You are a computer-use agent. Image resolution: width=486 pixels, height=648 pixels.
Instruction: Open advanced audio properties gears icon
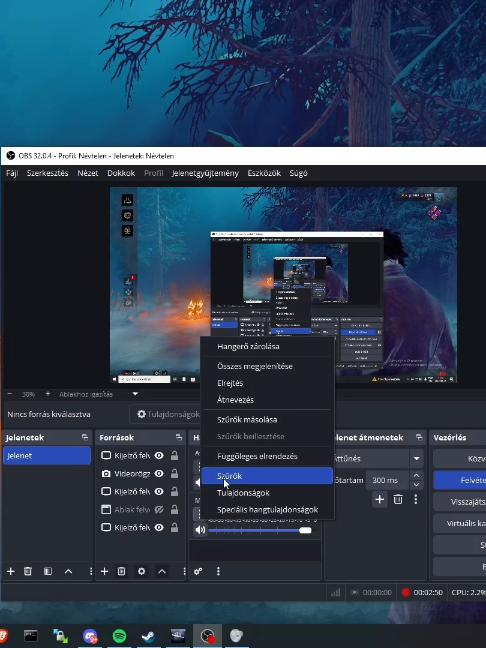pos(198,571)
